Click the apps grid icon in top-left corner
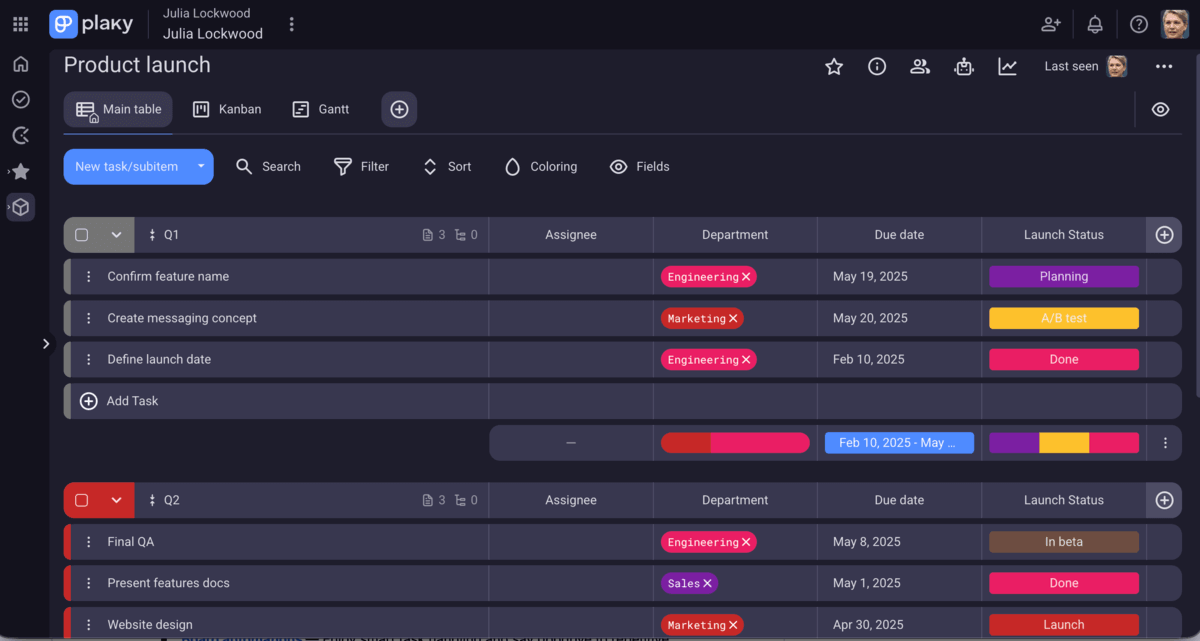This screenshot has width=1200, height=641. click(x=20, y=24)
